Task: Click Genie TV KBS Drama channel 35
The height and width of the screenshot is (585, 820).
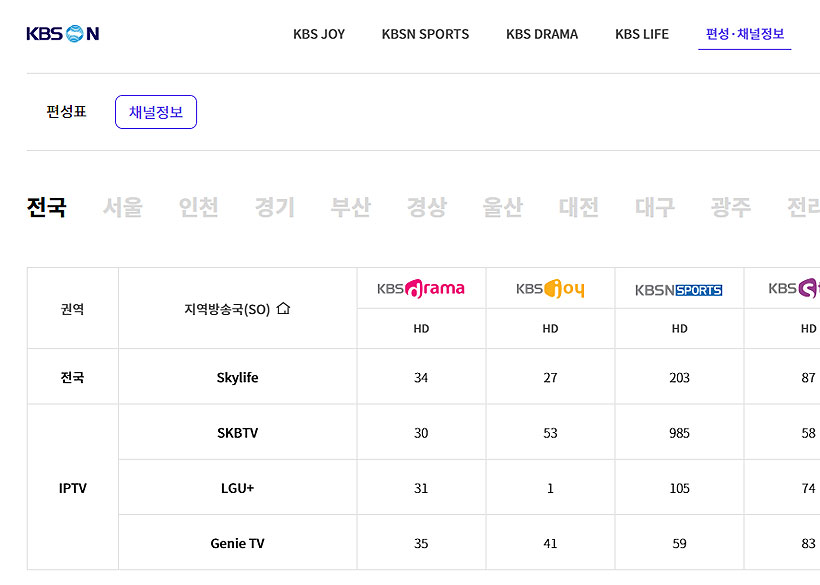Action: [x=421, y=544]
